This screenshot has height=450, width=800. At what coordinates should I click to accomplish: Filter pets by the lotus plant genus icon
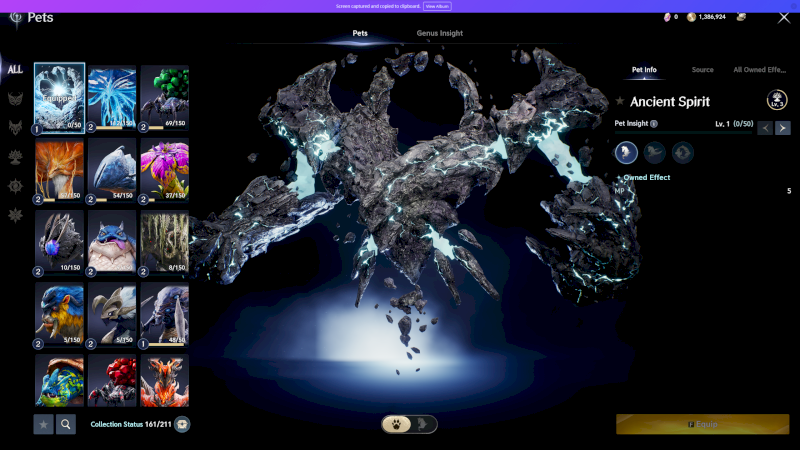coord(15,157)
